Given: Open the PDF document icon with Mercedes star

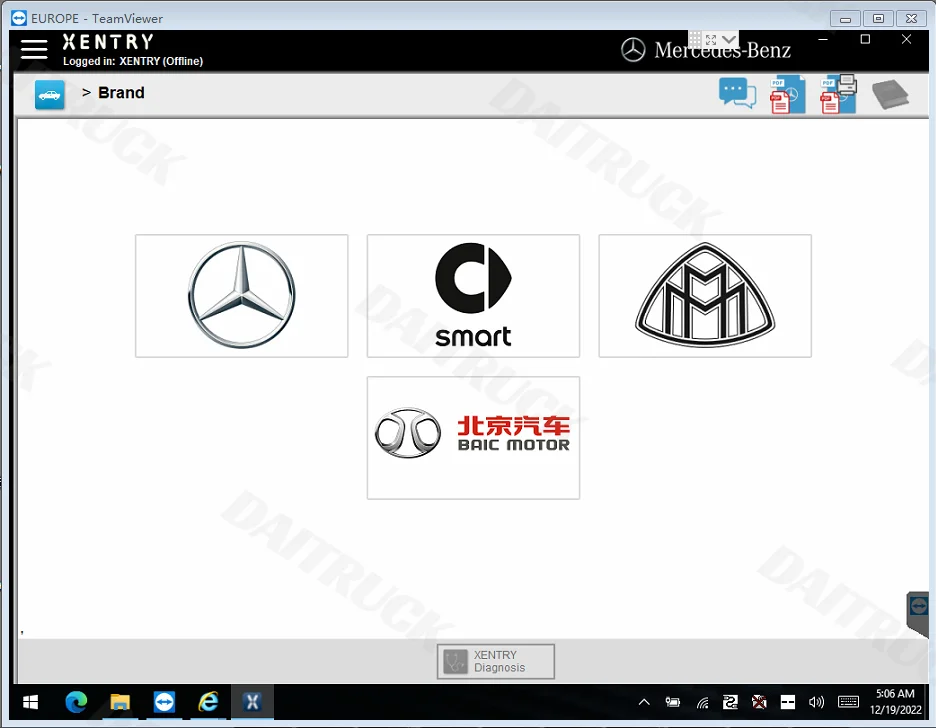Looking at the screenshot, I should coord(787,94).
